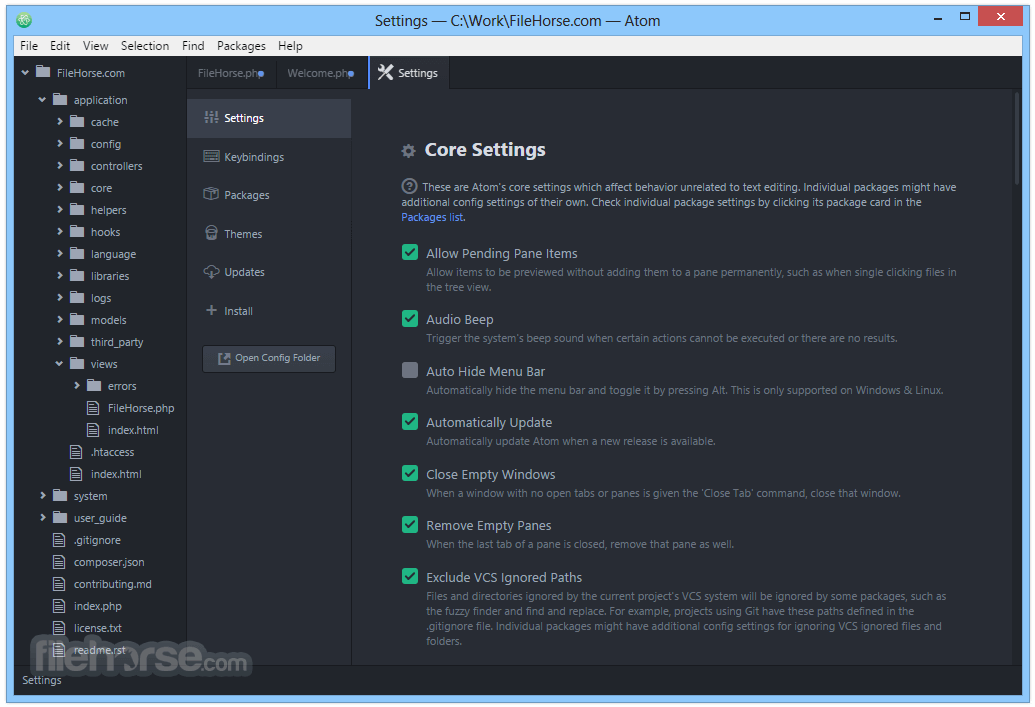Screen dimensions: 1035x707
Task: Select the third_party folder row
Action: [x=100, y=342]
